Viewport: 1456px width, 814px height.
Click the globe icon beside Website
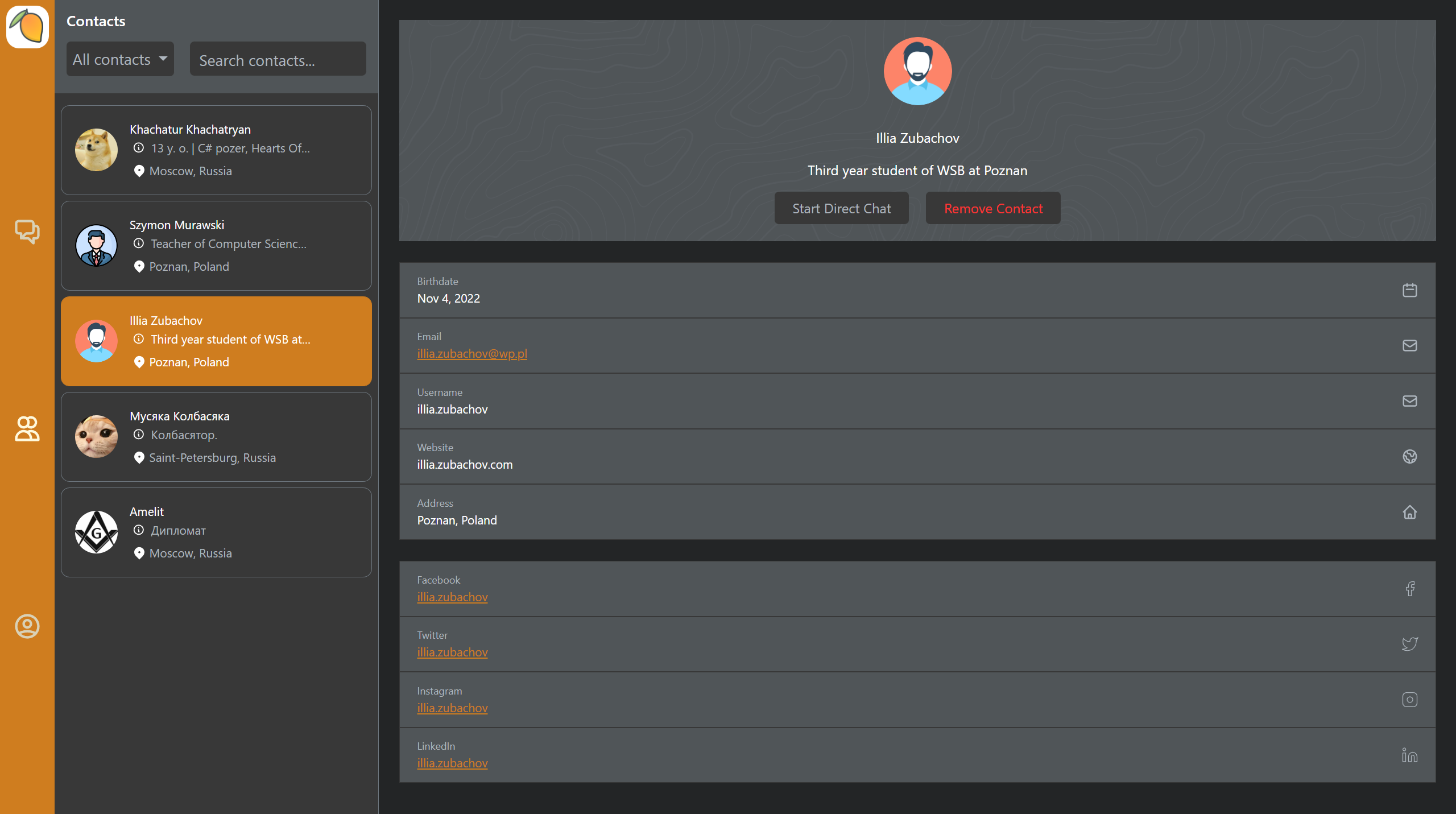(1409, 456)
